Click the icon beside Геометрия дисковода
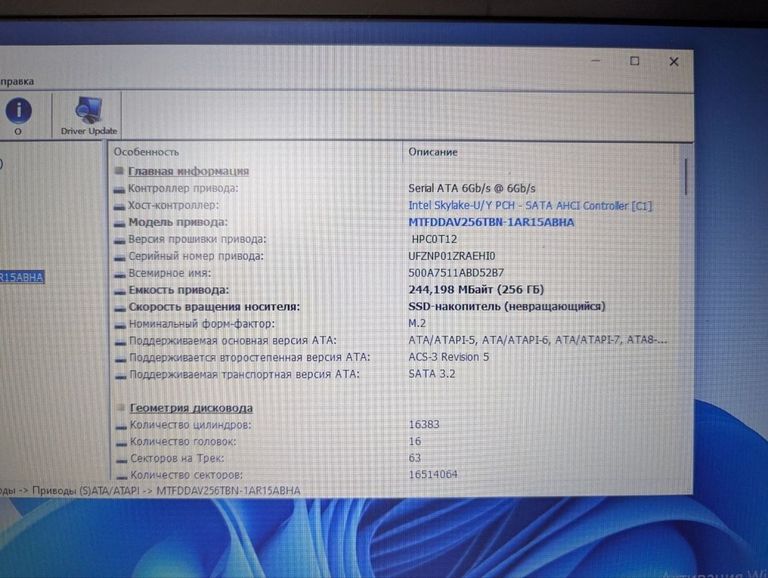Screen dimensions: 768x578 [x=120, y=408]
